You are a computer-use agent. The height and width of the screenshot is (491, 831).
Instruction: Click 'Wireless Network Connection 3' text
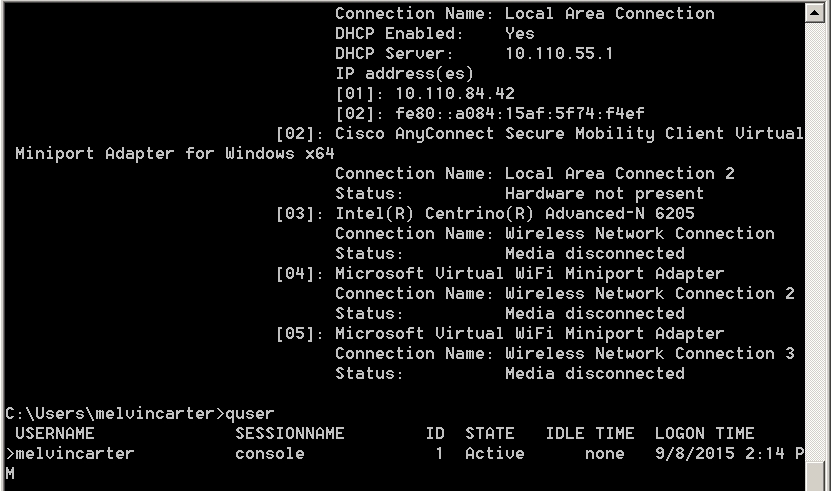(650, 353)
